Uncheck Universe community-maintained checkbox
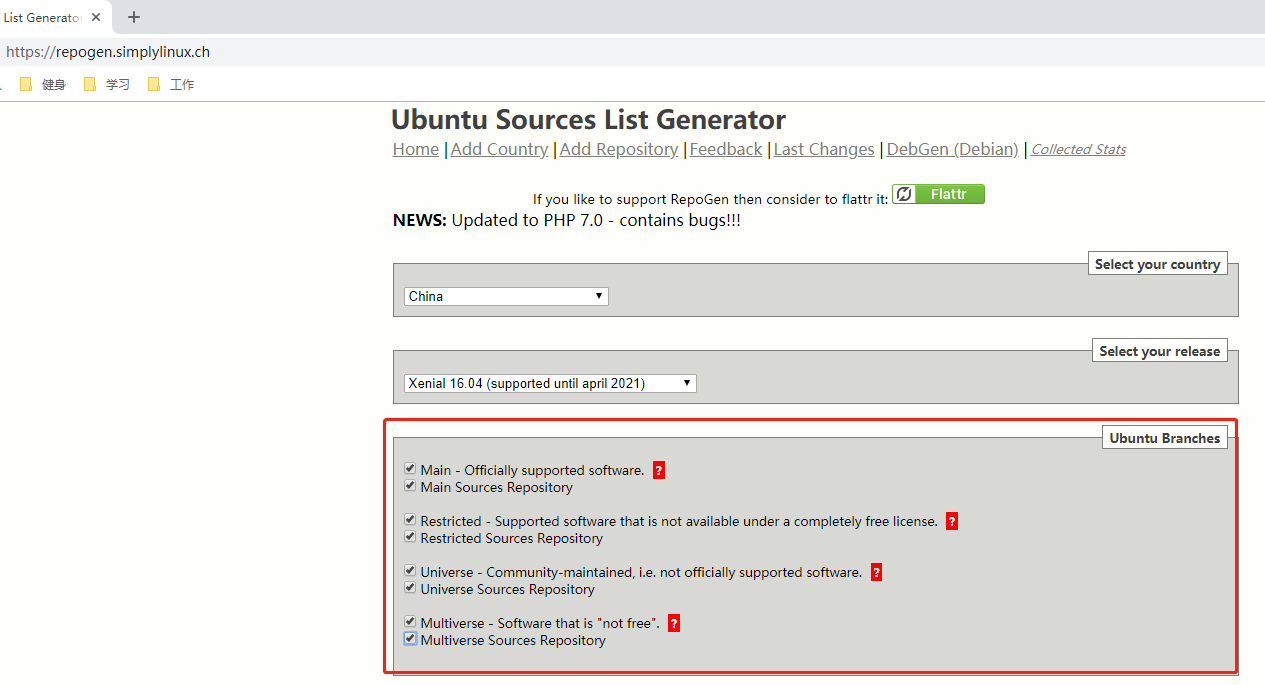Screen dimensions: 1265x685 (x=410, y=570)
